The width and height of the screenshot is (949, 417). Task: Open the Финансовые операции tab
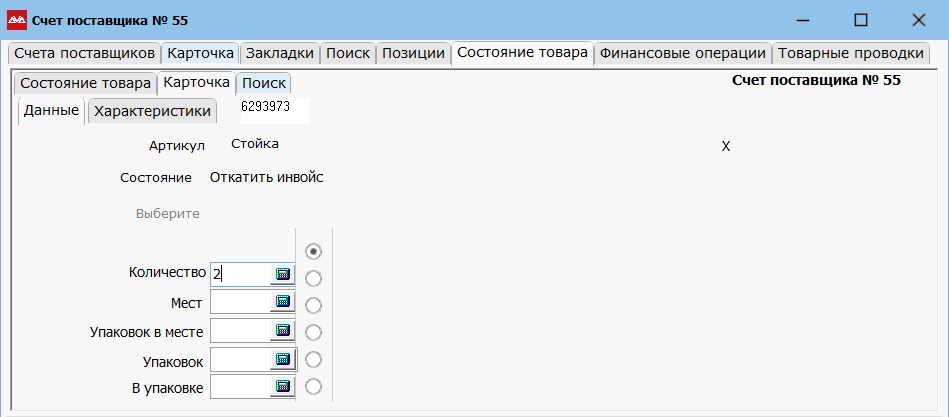[x=683, y=53]
